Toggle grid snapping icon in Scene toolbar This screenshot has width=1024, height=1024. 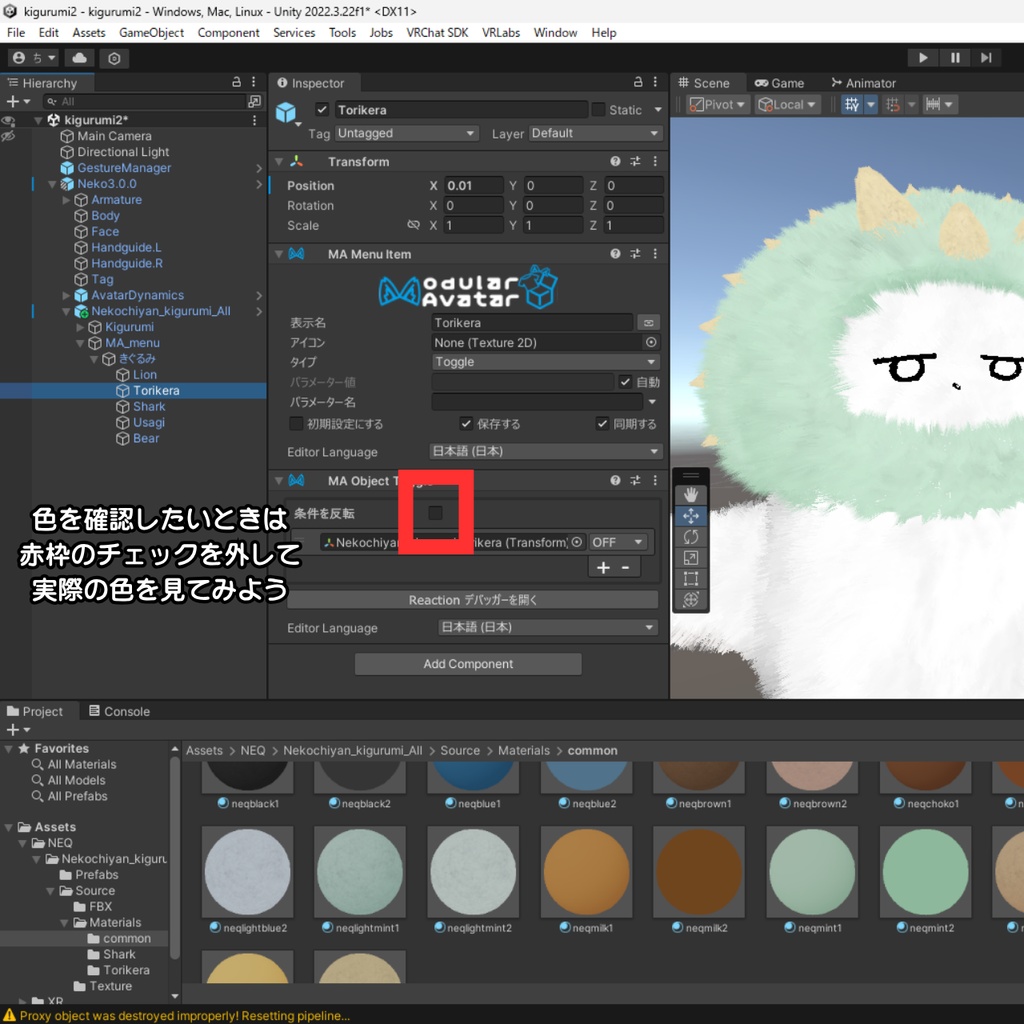pyautogui.click(x=852, y=104)
